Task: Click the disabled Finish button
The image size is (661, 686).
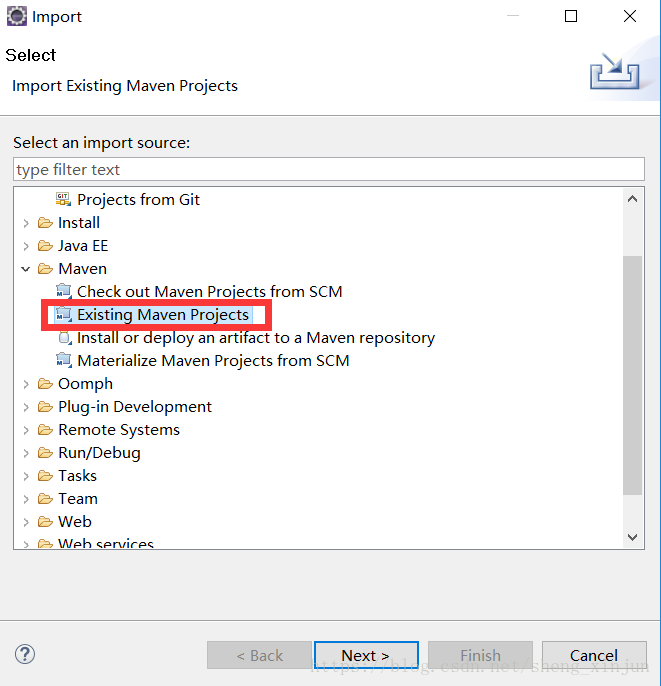Action: tap(480, 655)
